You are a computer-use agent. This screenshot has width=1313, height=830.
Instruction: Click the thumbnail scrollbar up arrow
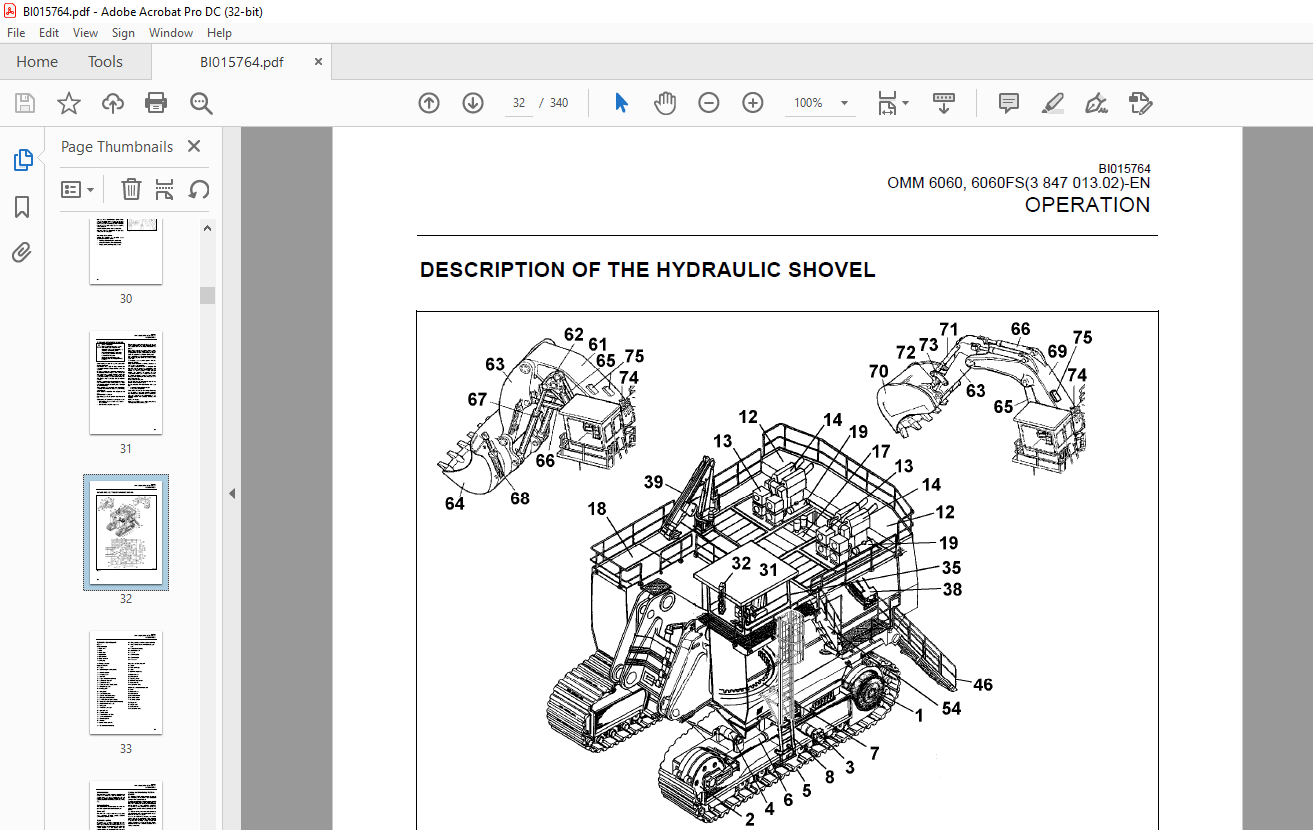(x=208, y=228)
